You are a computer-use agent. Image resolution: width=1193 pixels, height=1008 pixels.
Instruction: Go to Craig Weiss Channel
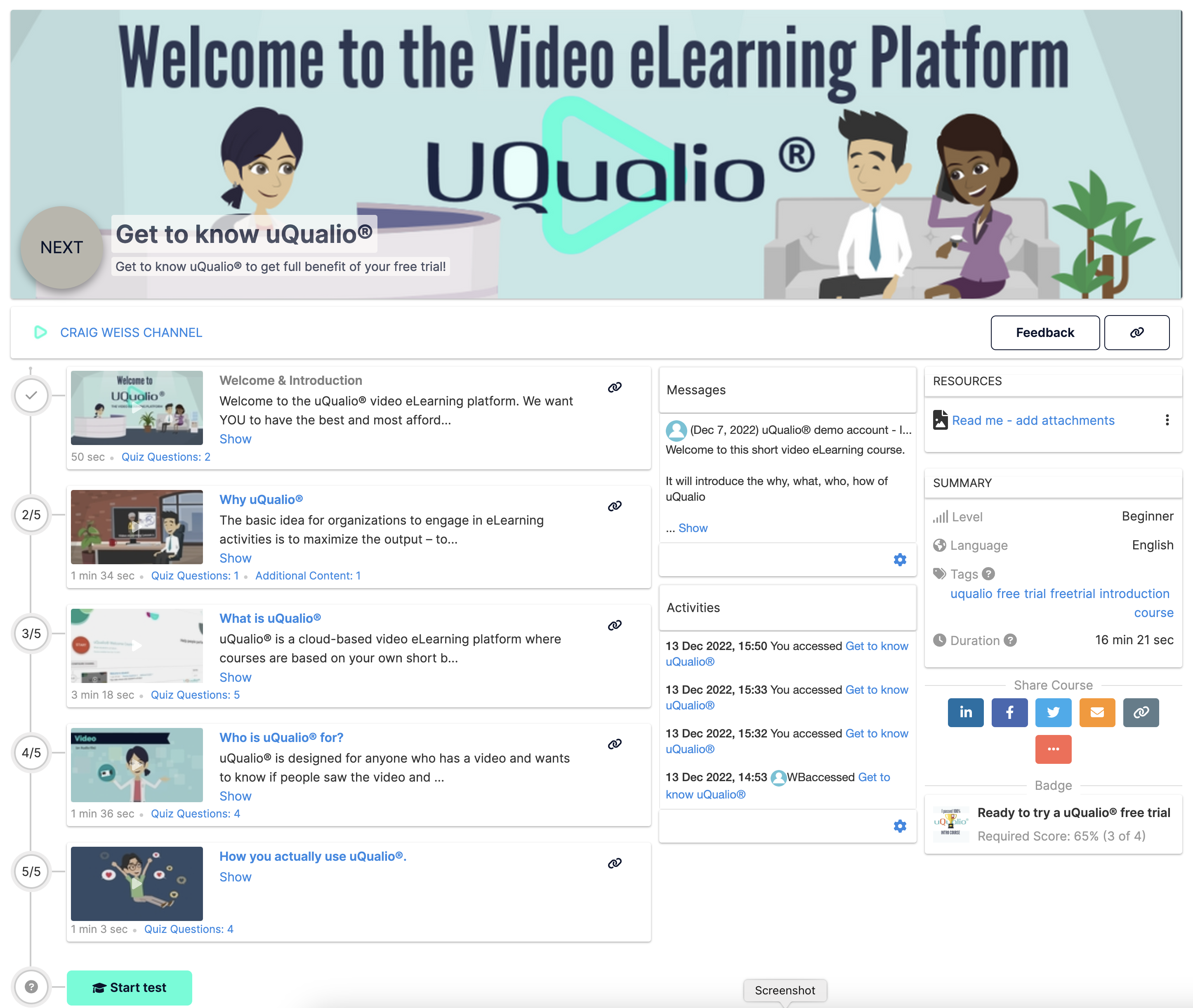point(131,332)
